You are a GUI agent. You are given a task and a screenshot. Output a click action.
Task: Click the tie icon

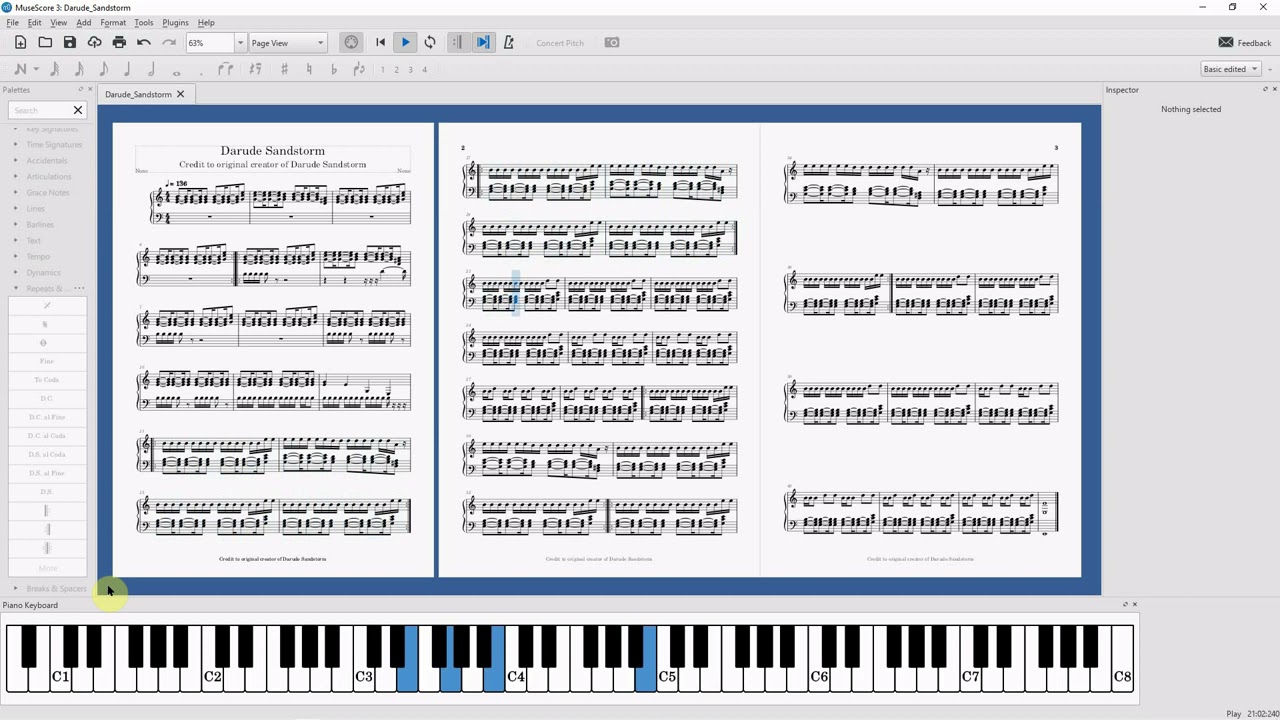(226, 69)
